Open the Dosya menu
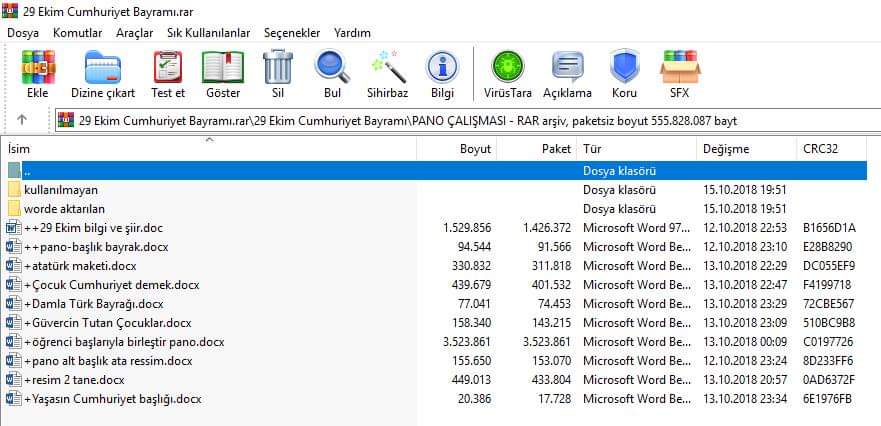 23,33
